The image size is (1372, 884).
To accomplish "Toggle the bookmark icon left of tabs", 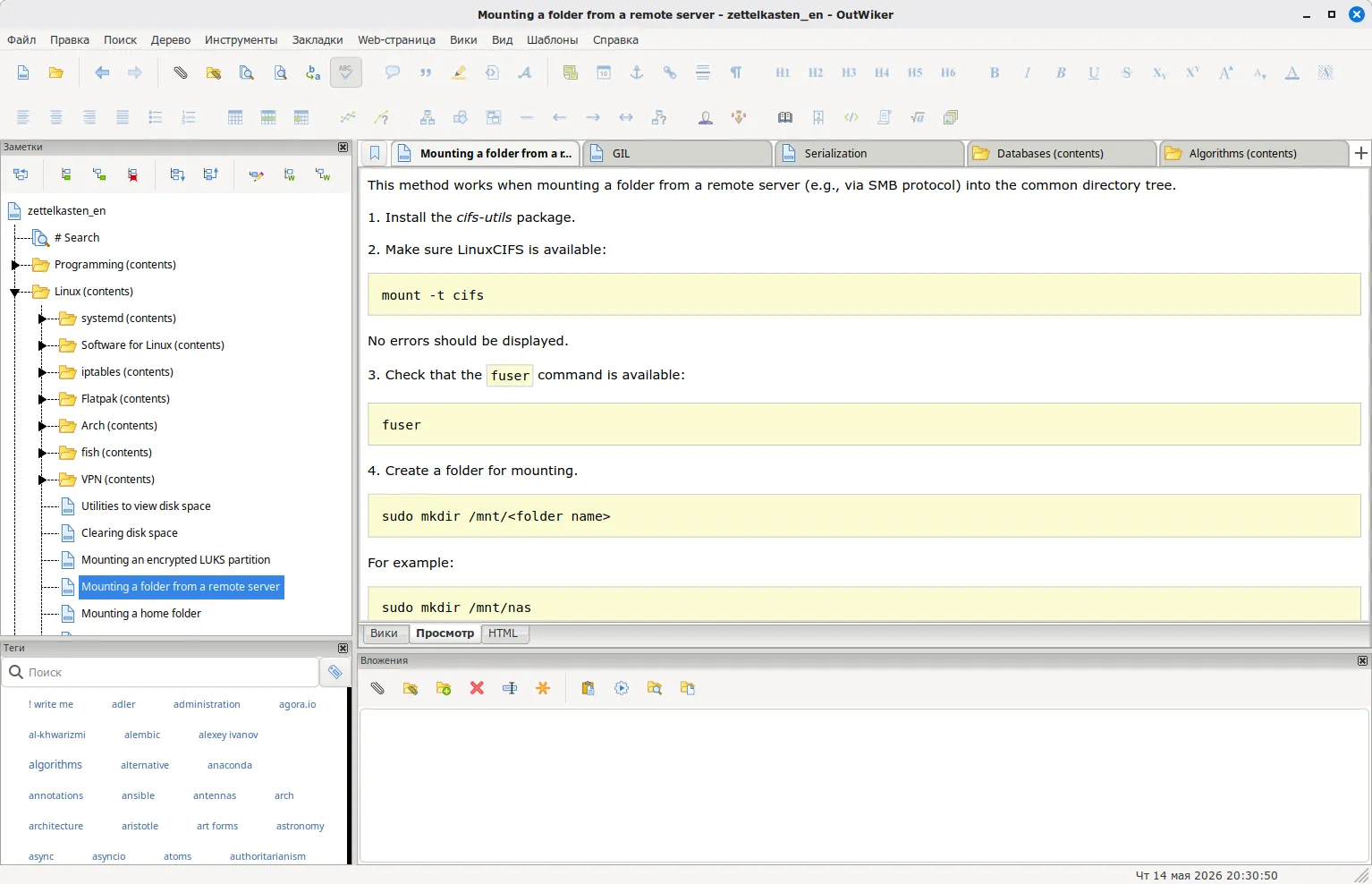I will point(375,154).
